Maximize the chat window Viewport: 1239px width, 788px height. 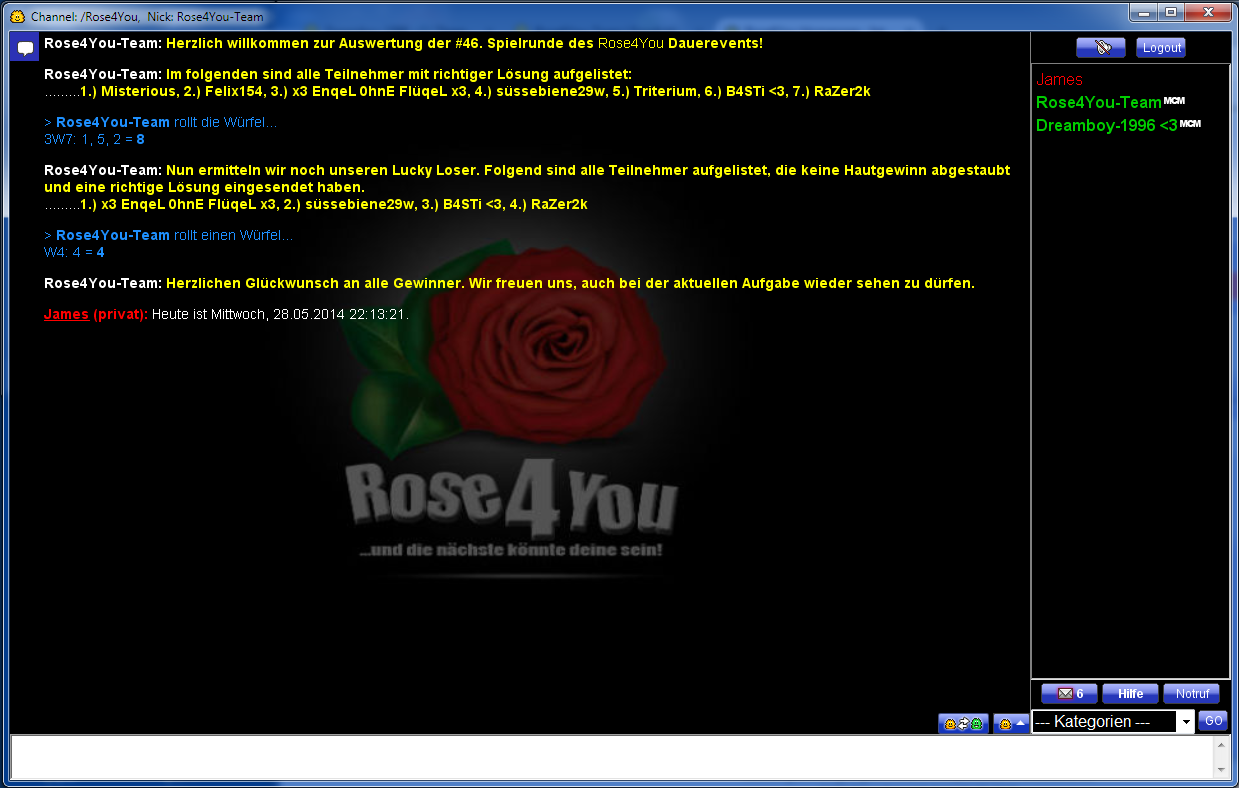point(1171,12)
